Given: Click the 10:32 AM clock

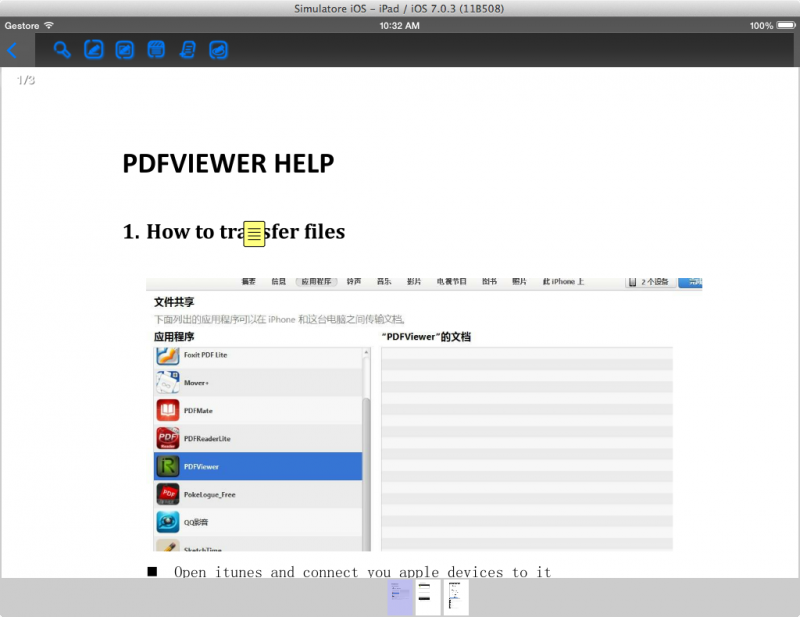Looking at the screenshot, I should (x=399, y=25).
